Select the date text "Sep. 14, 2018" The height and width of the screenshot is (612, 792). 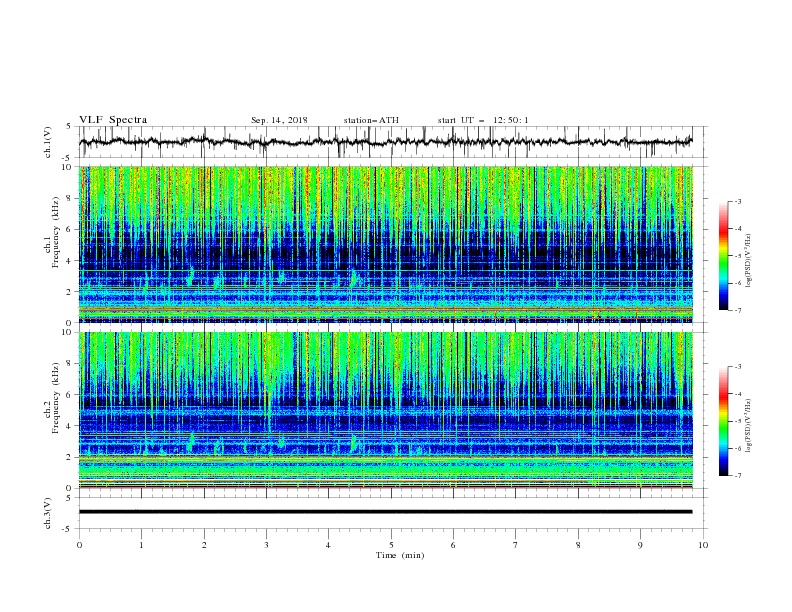click(279, 120)
